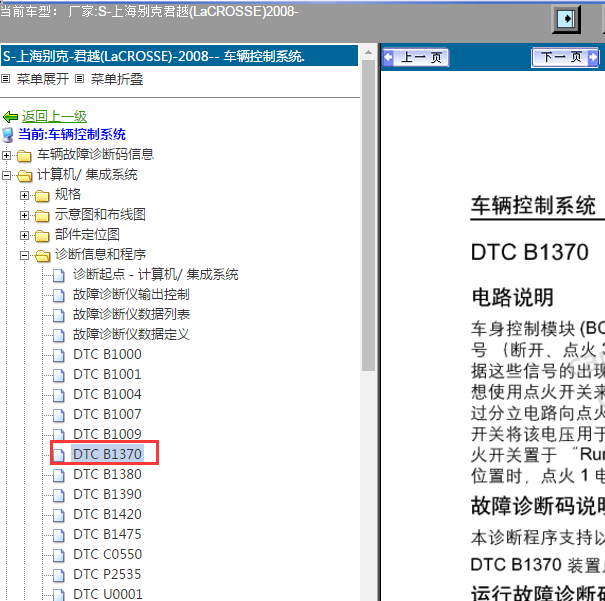
Task: Select DTC B1004 in the tree
Action: click(107, 395)
